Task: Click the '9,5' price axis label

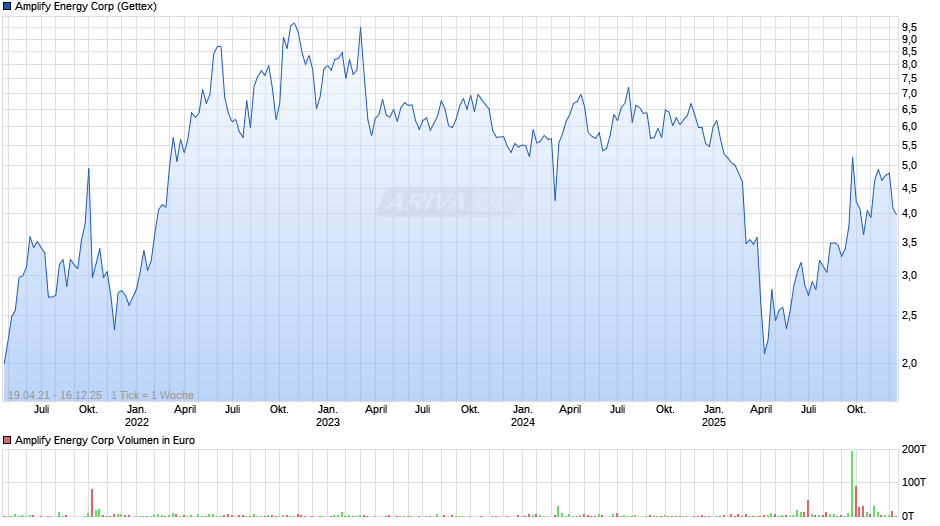Action: click(x=909, y=28)
